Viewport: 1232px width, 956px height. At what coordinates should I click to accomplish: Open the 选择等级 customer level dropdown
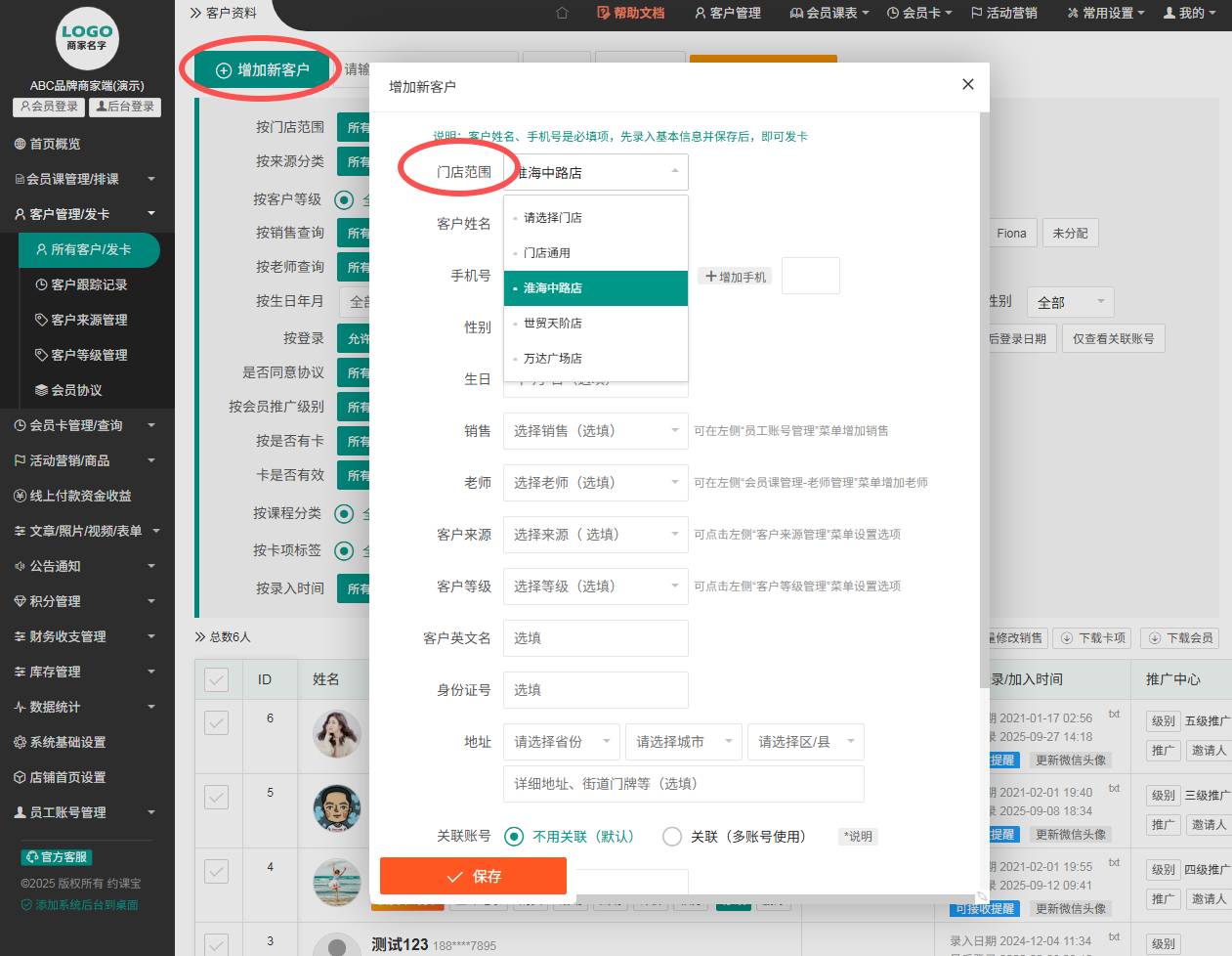point(595,587)
